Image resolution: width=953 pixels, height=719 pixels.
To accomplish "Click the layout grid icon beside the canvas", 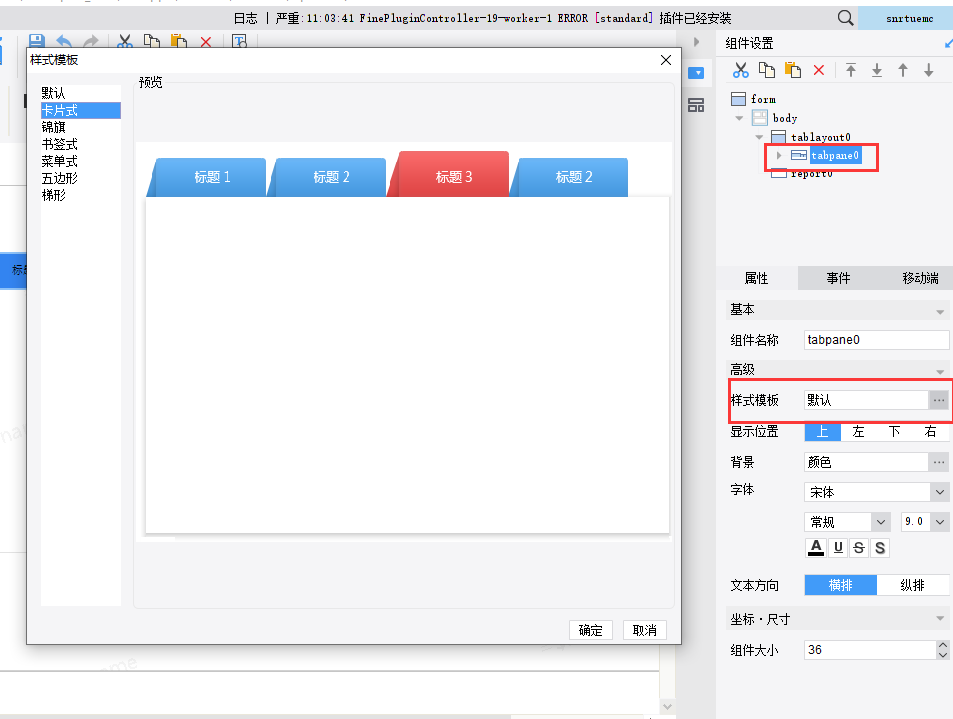I will 696,105.
